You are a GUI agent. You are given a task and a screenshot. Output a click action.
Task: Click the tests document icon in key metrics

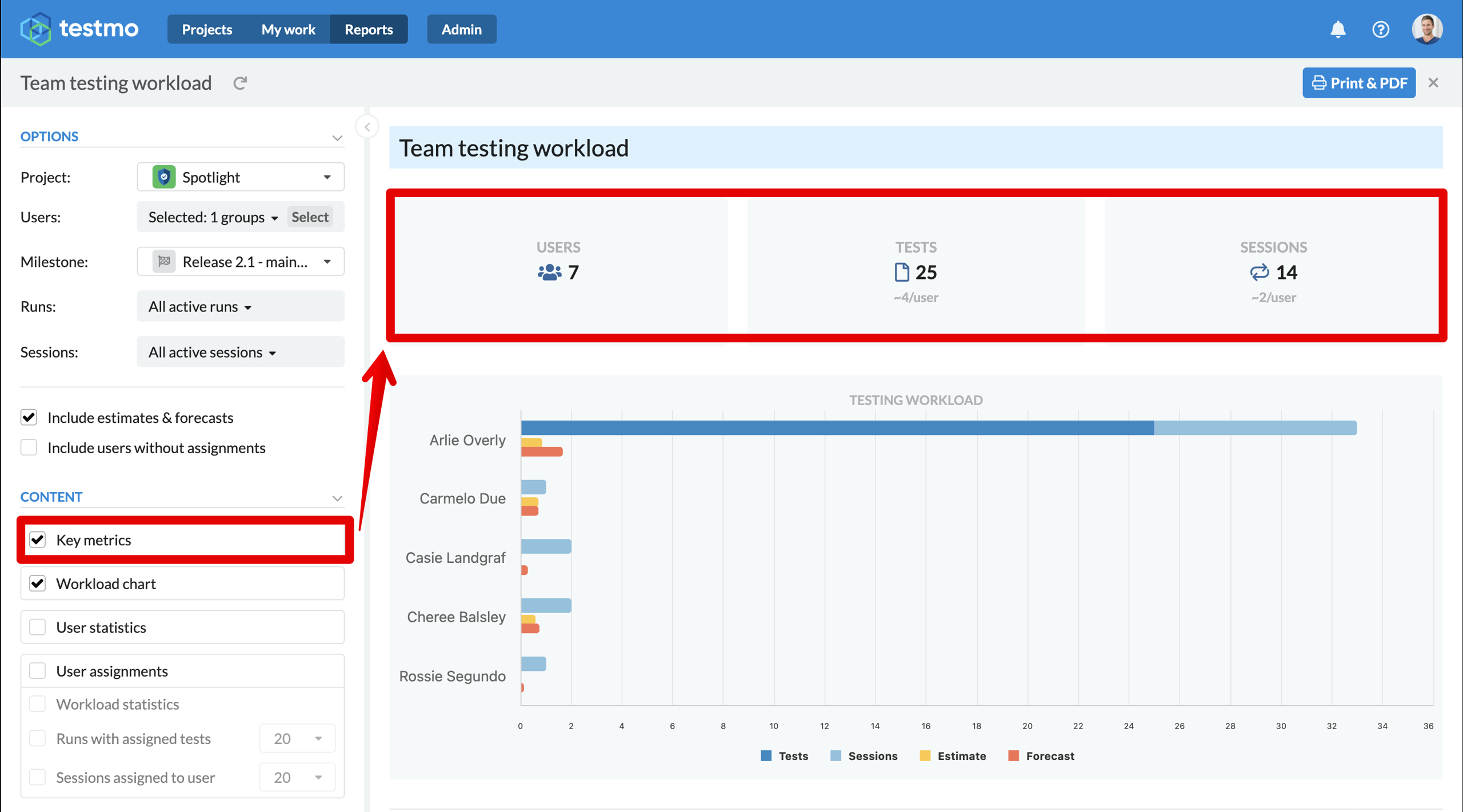902,273
